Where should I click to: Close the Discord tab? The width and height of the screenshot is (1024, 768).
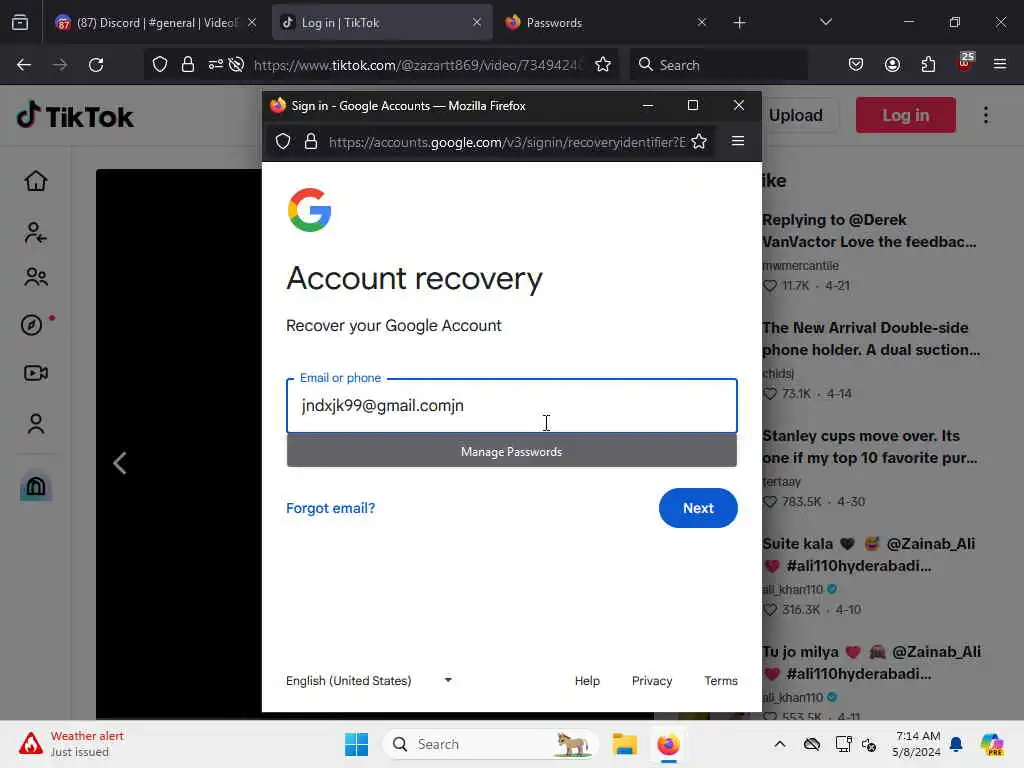tap(252, 23)
